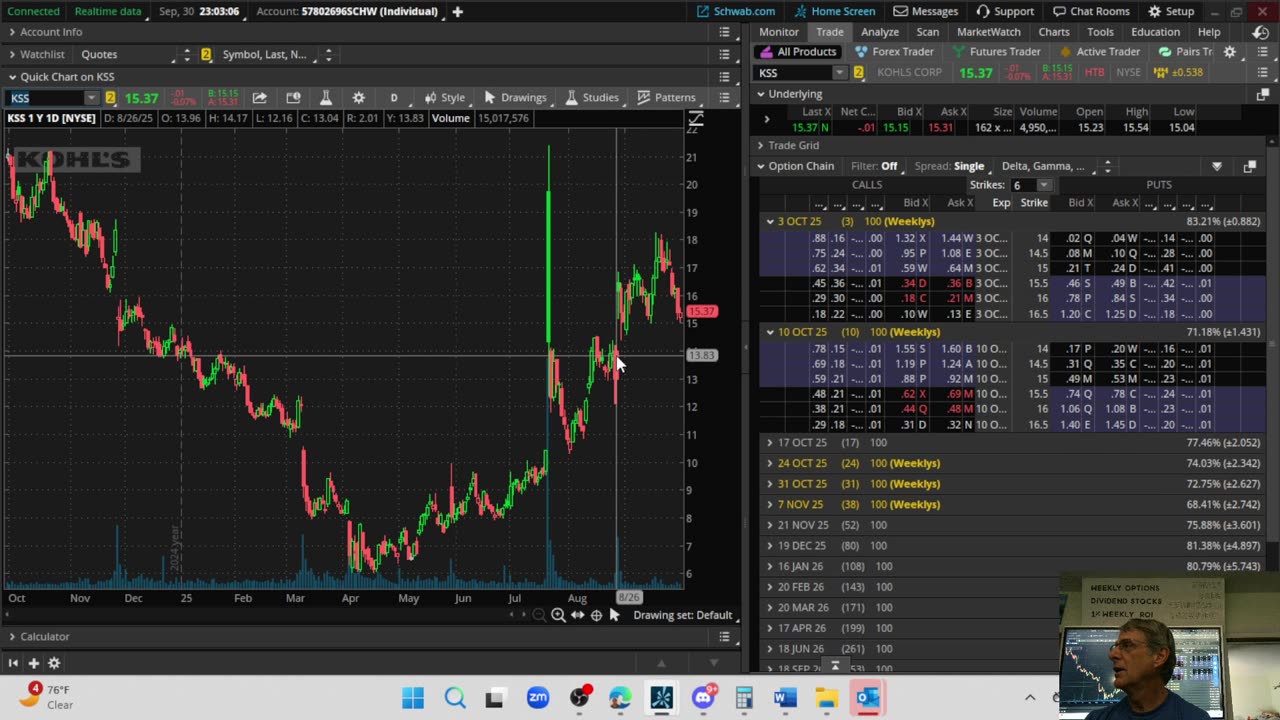This screenshot has height=720, width=1280.
Task: Click the horizontal pan arrows below chart
Action: click(577, 615)
